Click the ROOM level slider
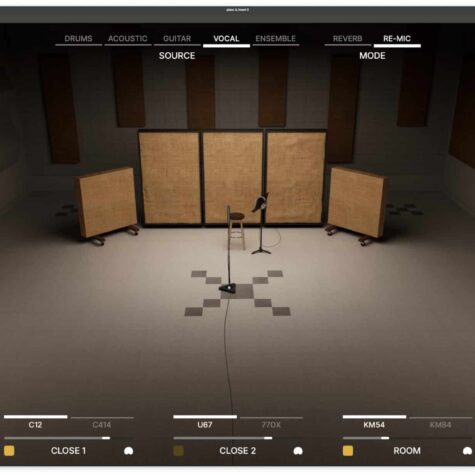This screenshot has height=475, width=475. pyautogui.click(x=407, y=438)
